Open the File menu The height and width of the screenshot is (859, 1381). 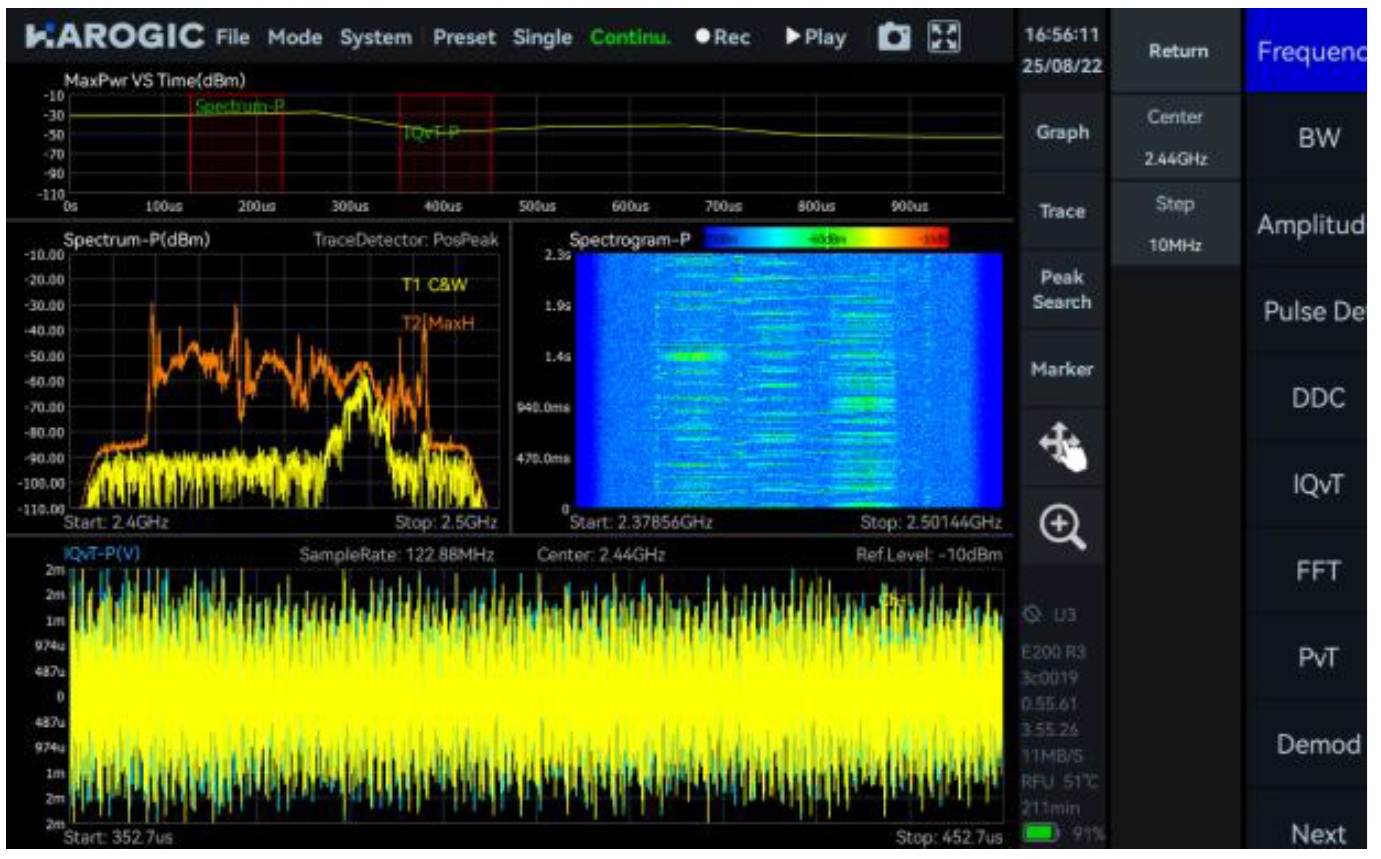point(232,38)
